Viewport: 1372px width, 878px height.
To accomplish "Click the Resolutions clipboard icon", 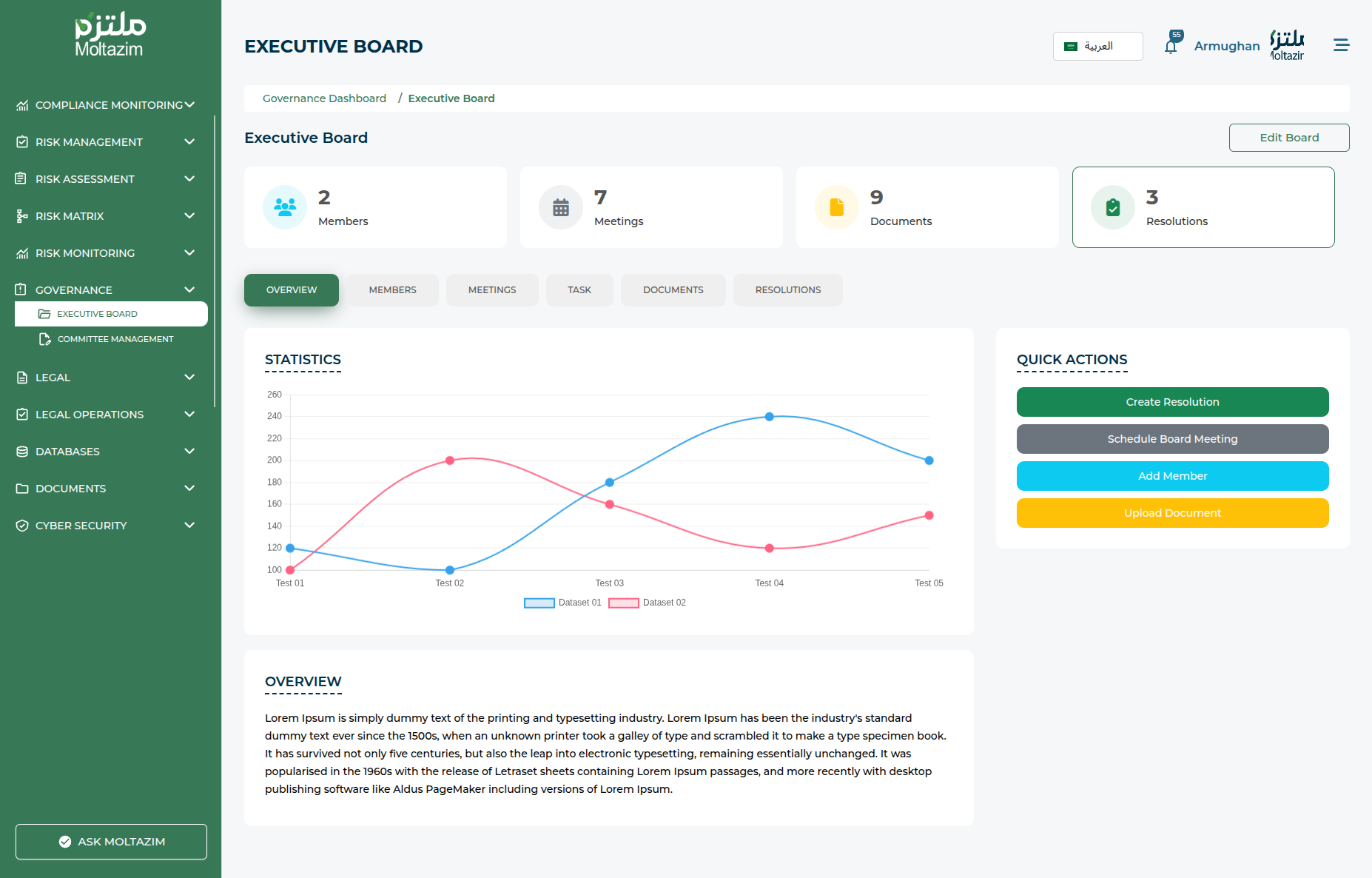I will 1113,207.
